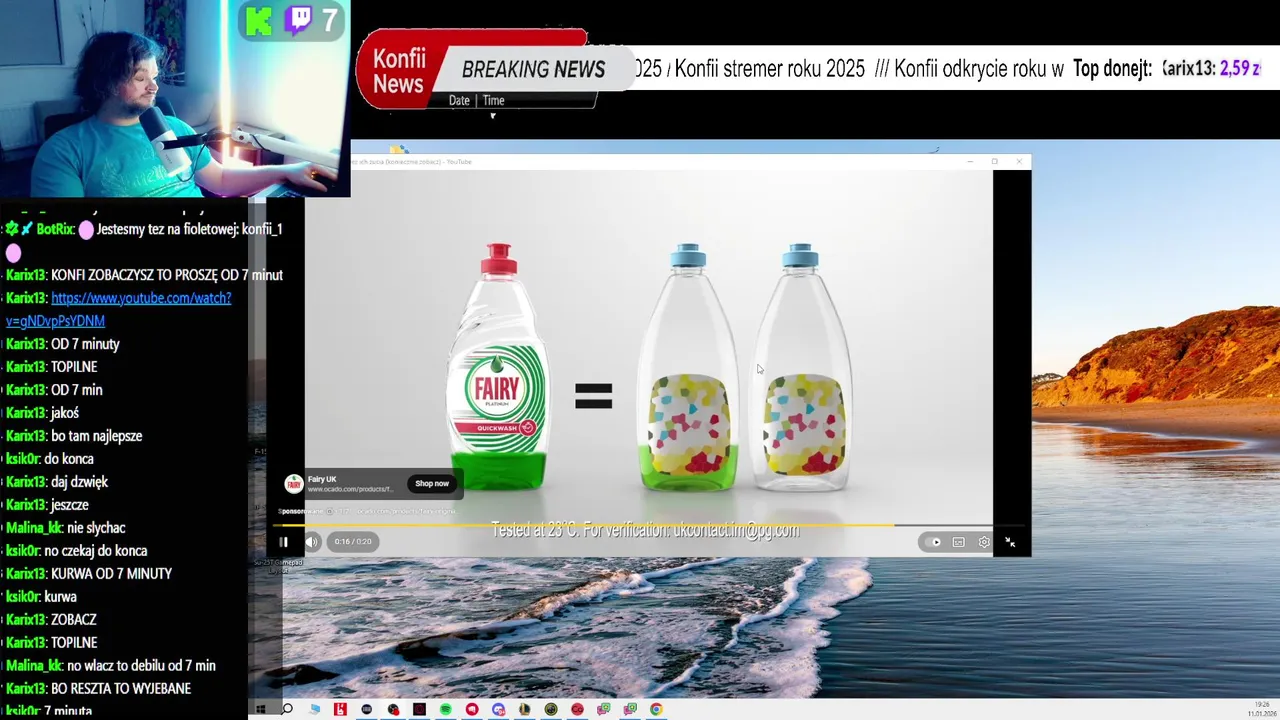This screenshot has width=1280, height=720.
Task: Click chat message 'OD 7 minuty'
Action: tap(85, 344)
